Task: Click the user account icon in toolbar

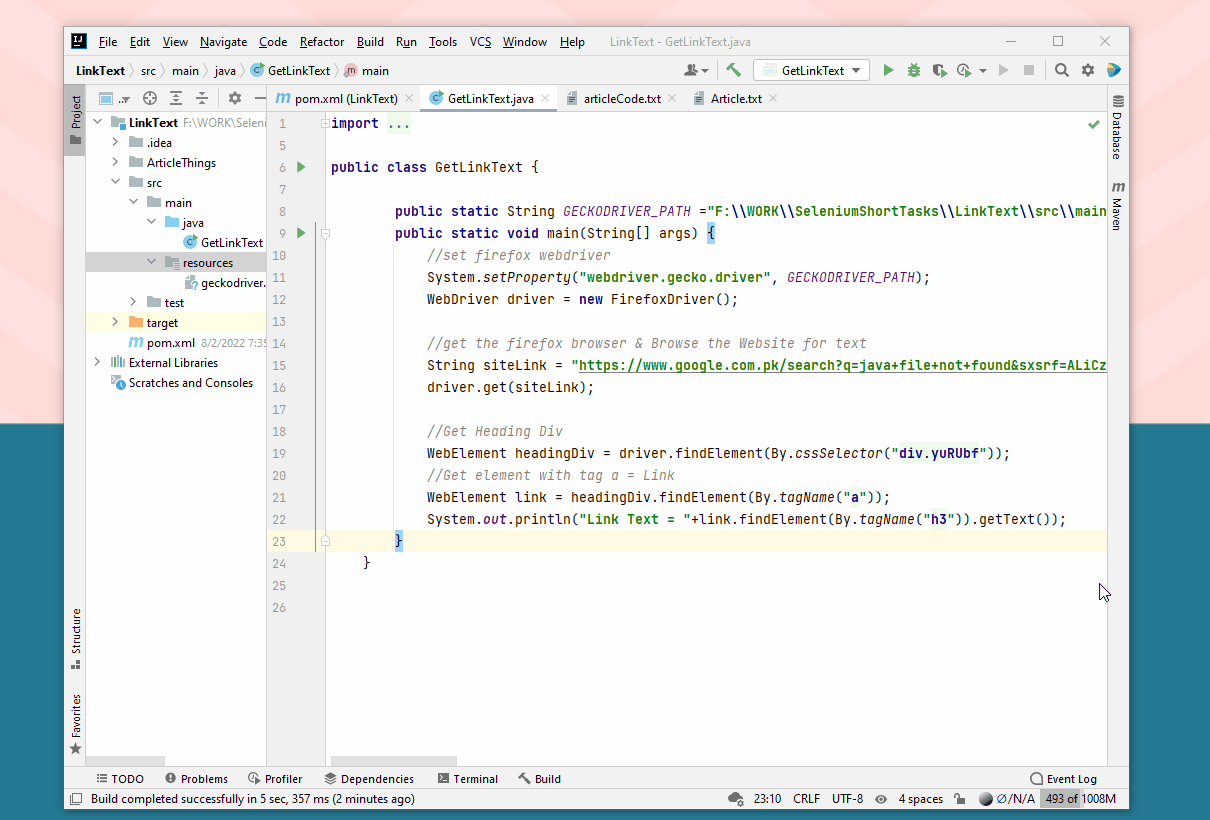Action: tap(695, 70)
